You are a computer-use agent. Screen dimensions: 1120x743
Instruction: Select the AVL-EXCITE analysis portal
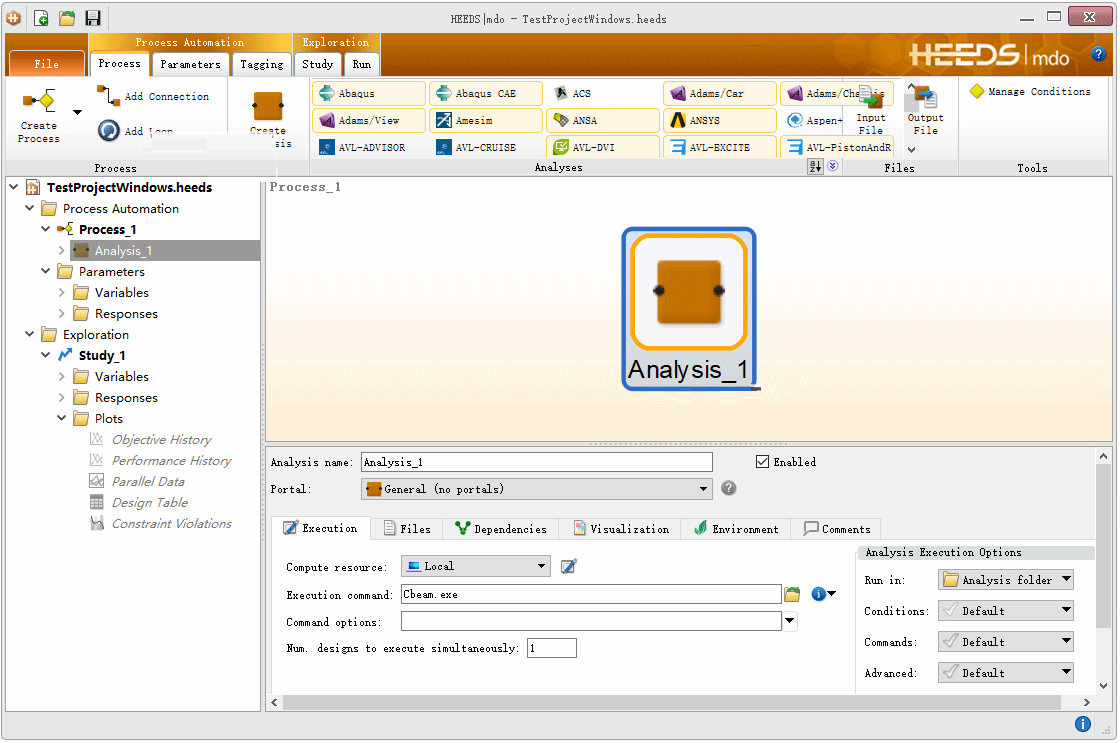point(719,147)
